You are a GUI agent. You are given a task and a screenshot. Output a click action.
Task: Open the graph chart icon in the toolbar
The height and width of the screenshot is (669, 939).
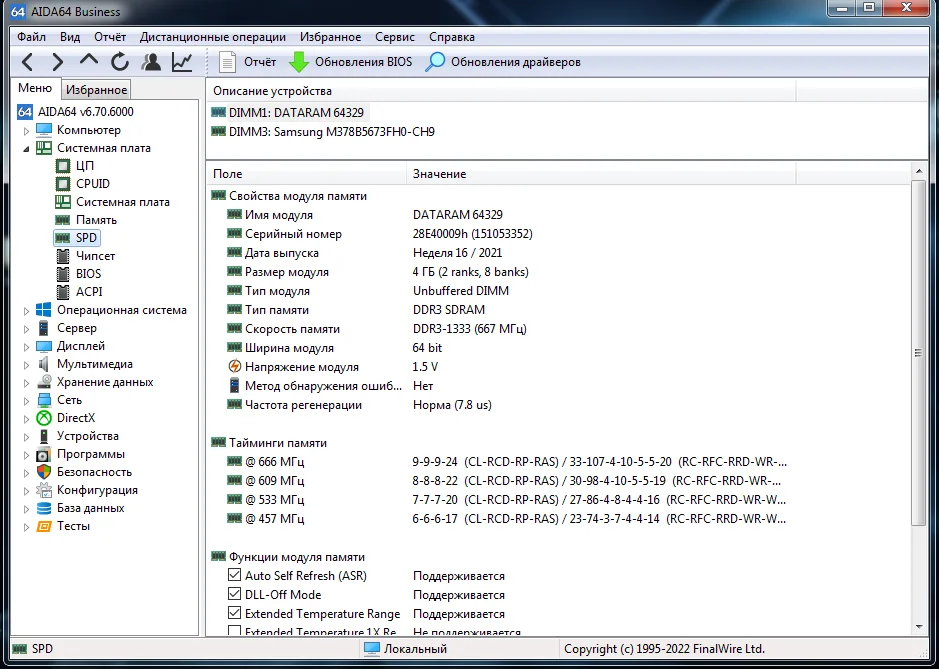182,62
